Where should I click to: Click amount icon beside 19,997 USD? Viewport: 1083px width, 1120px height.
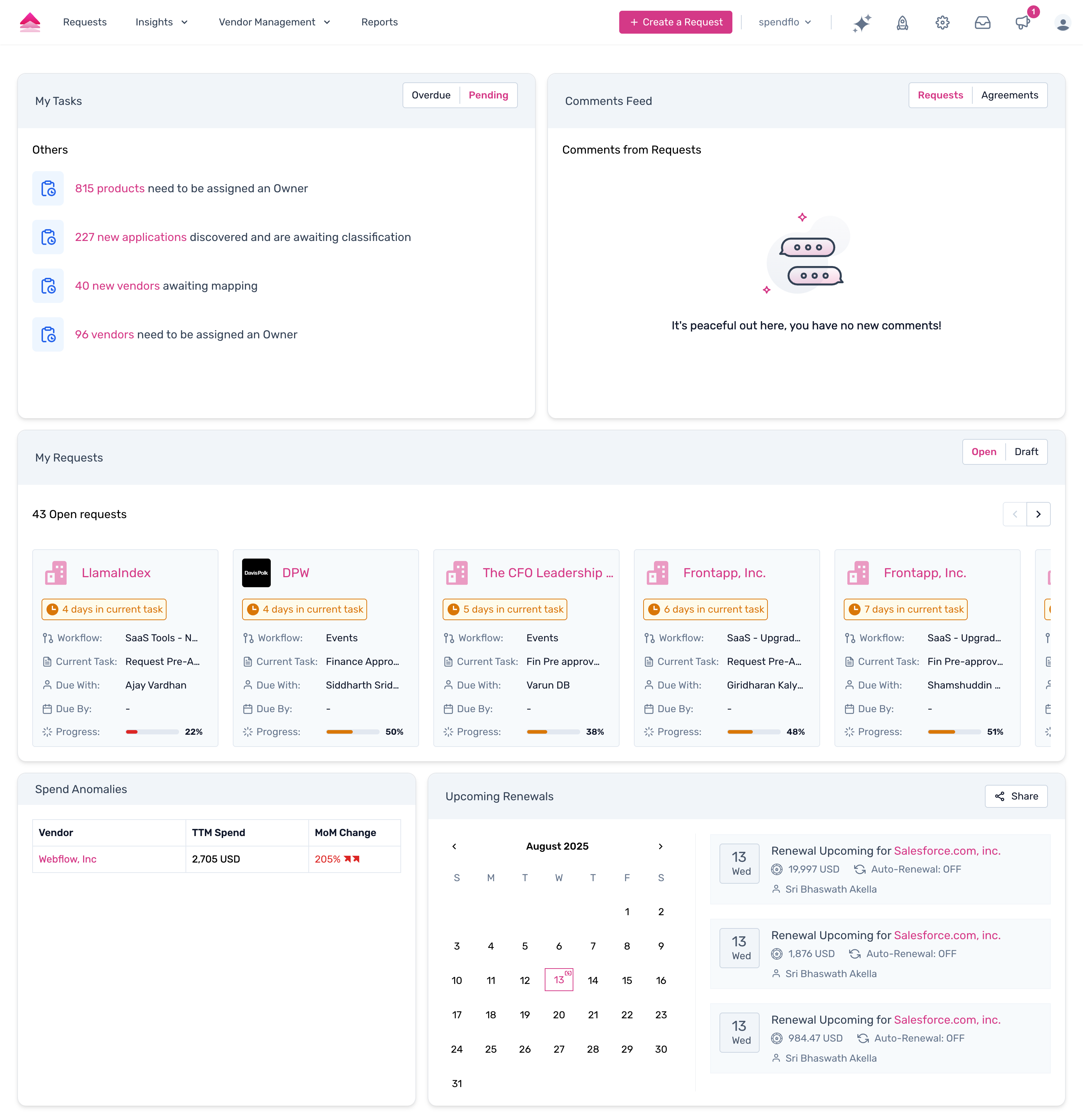pos(777,870)
